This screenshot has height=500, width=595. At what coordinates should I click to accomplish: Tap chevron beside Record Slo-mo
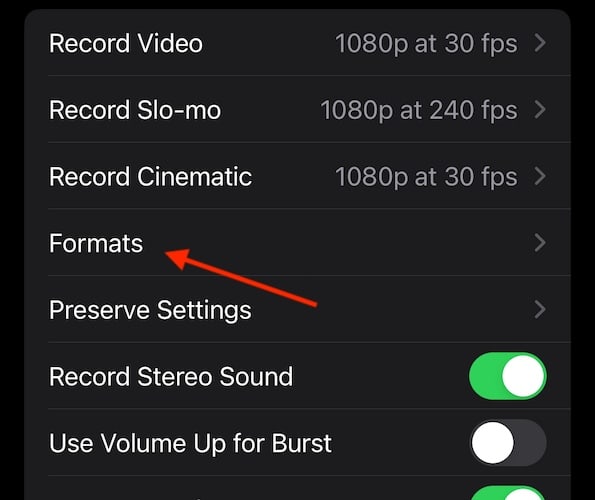click(540, 110)
